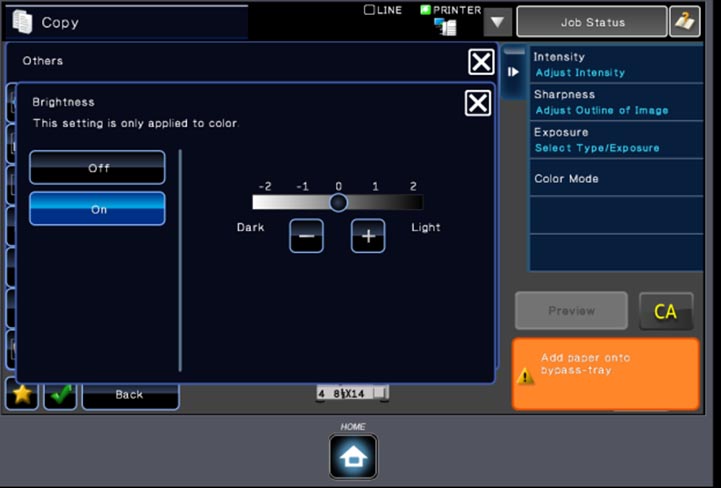Click 'This setting is only applied to color.'
The height and width of the screenshot is (488, 721).
(136, 123)
